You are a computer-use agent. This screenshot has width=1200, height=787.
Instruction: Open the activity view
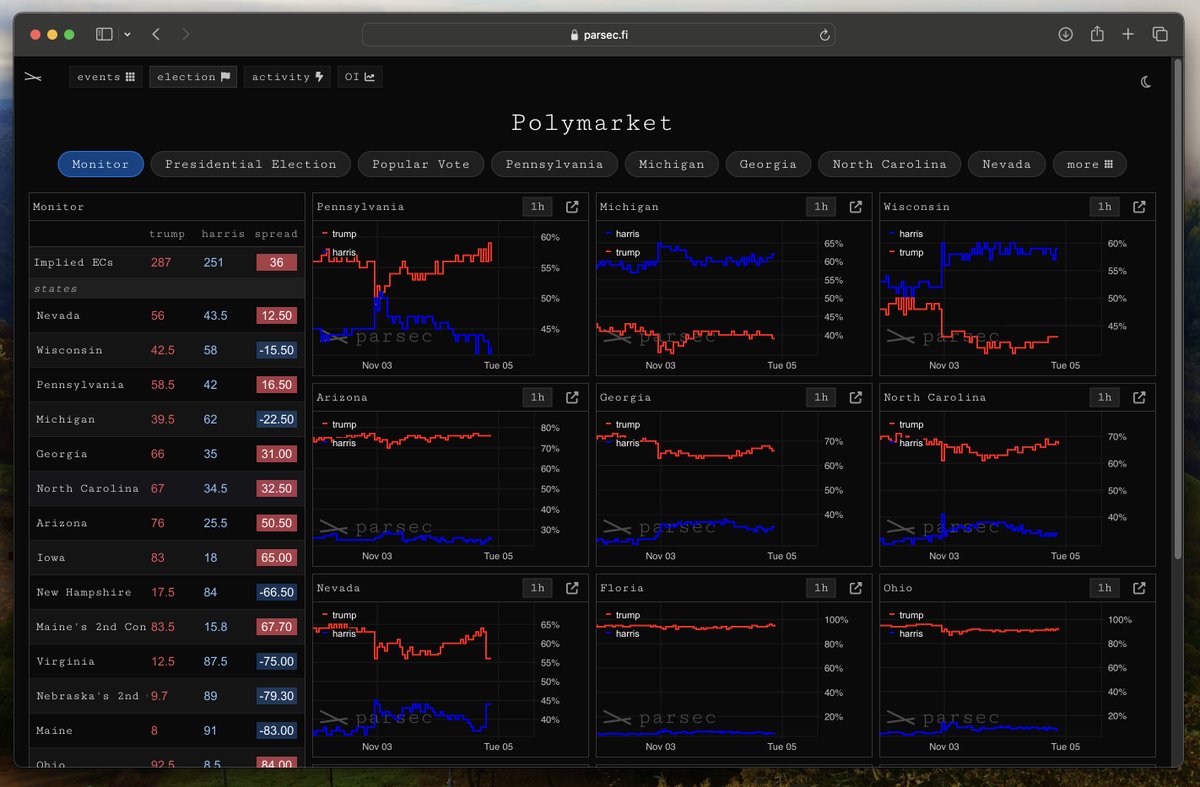[x=287, y=77]
